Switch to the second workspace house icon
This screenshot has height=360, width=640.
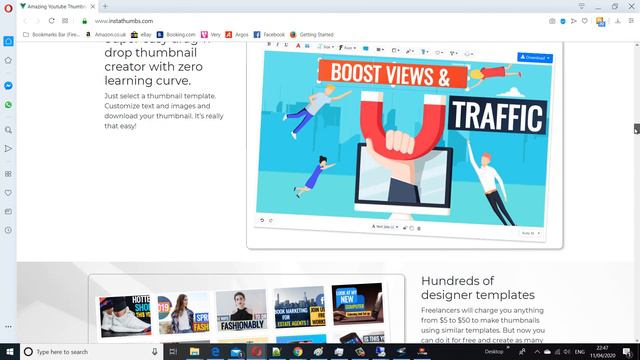pyautogui.click(x=8, y=60)
